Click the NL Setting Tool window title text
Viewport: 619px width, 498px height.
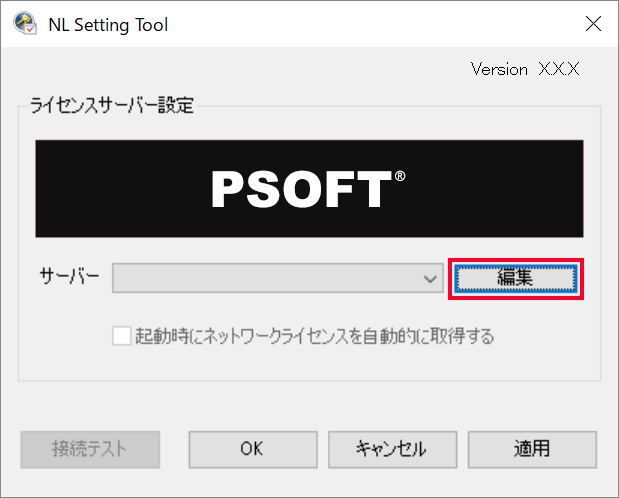coord(108,24)
